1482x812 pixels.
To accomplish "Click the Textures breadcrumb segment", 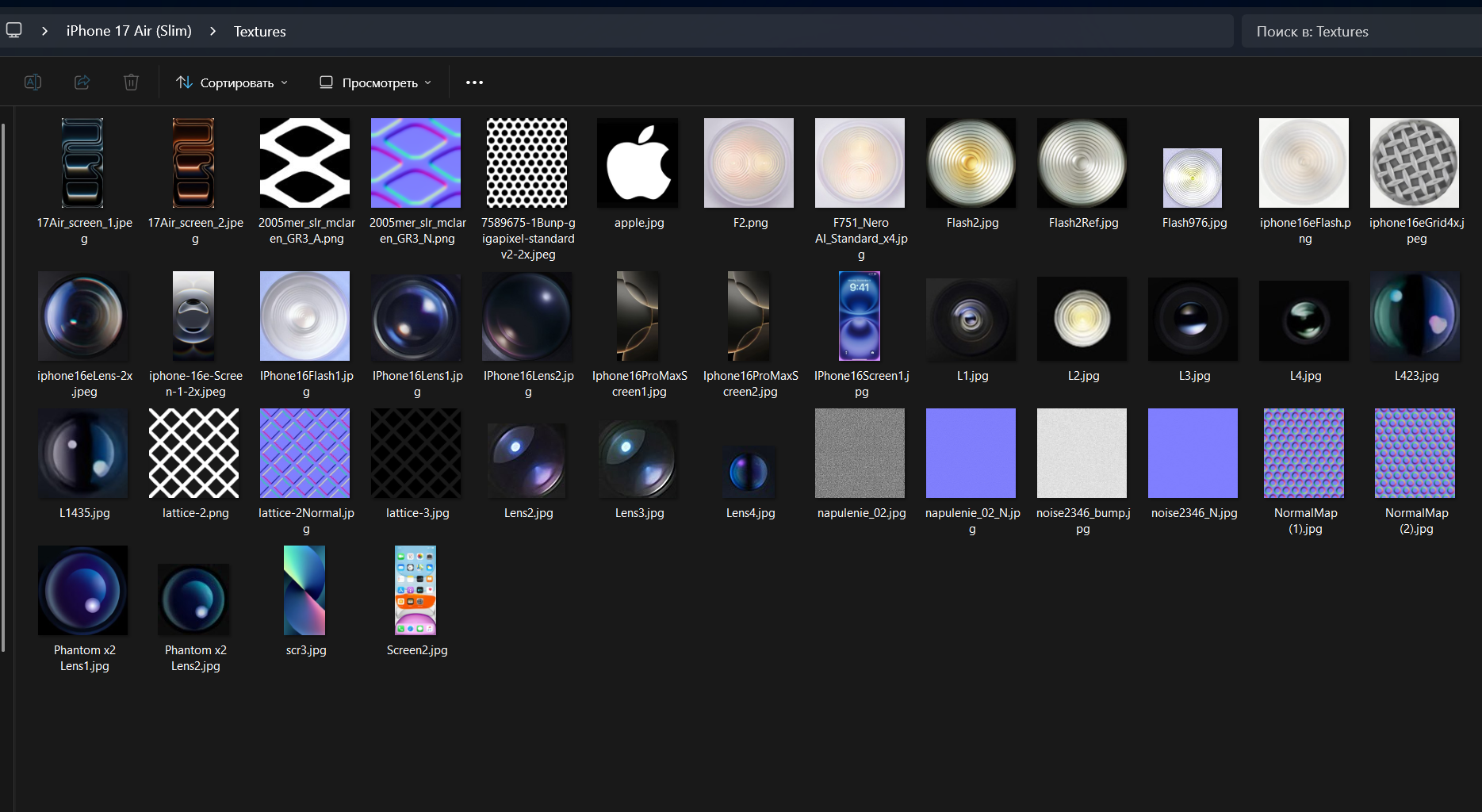I will tap(259, 32).
